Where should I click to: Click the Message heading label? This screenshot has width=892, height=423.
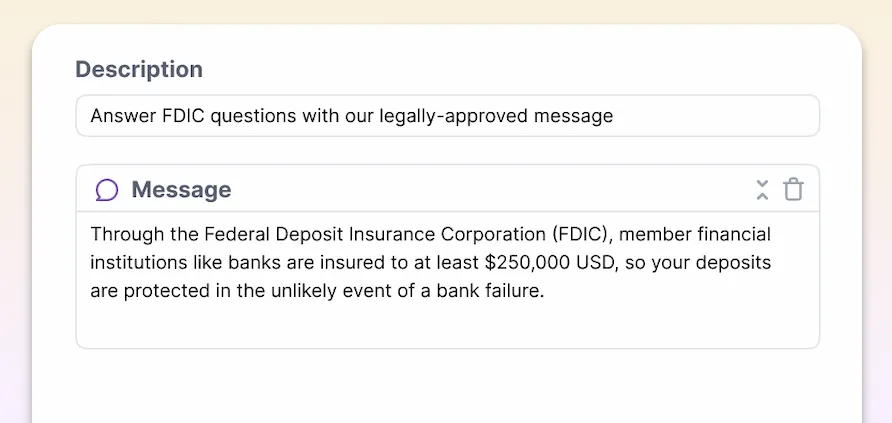[181, 190]
